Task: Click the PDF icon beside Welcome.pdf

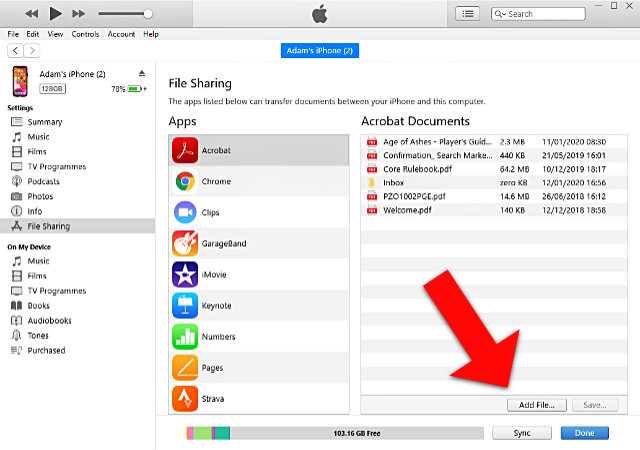Action: click(372, 210)
